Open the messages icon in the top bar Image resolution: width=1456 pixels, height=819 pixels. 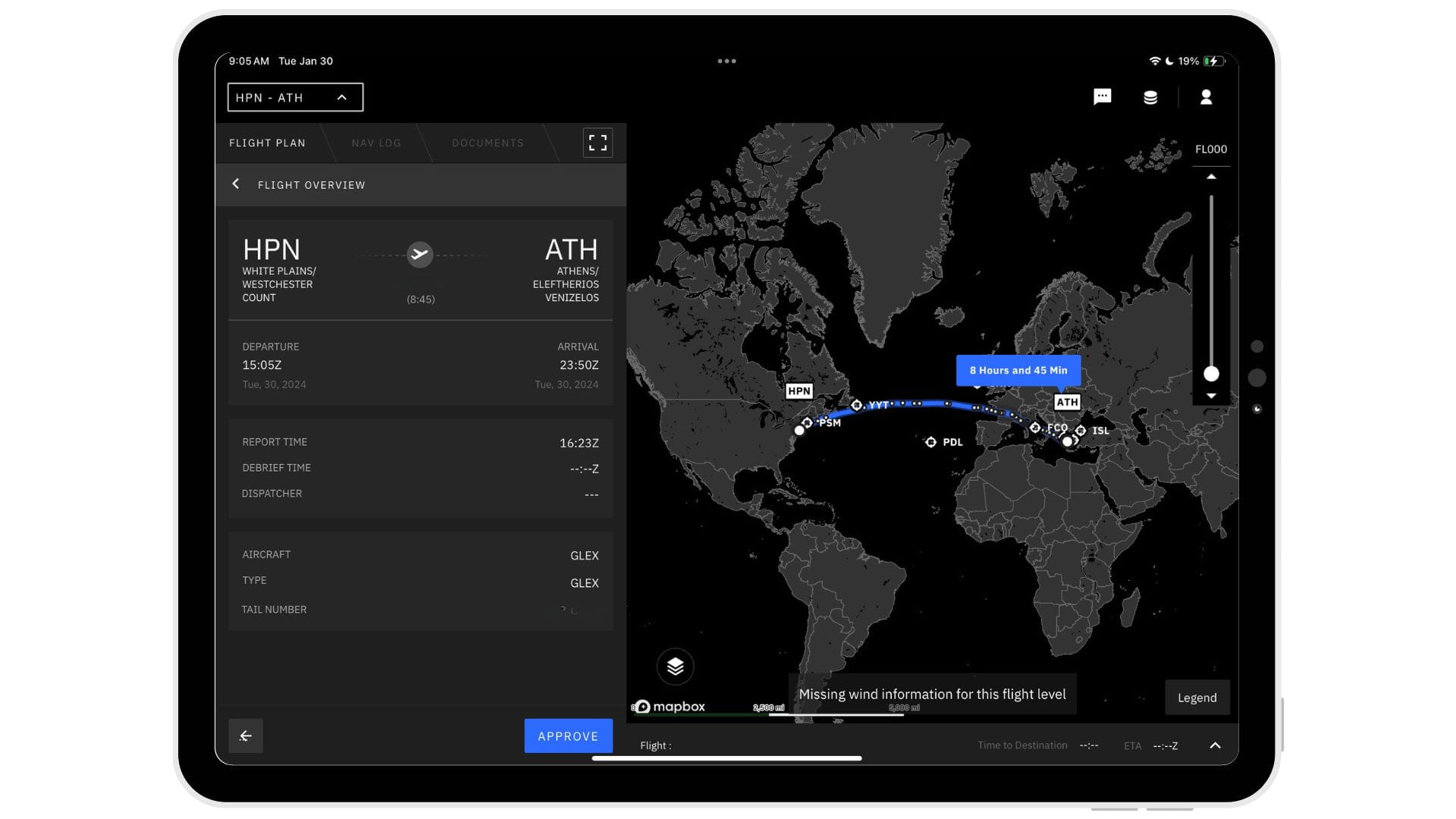click(x=1102, y=96)
